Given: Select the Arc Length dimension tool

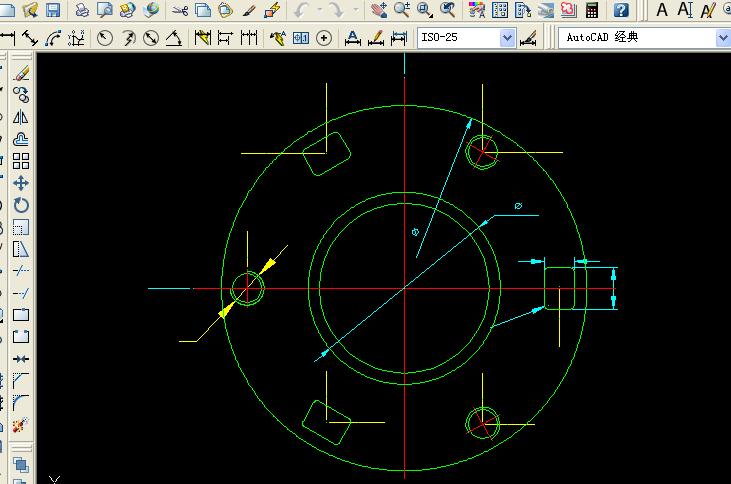Looking at the screenshot, I should pyautogui.click(x=53, y=38).
